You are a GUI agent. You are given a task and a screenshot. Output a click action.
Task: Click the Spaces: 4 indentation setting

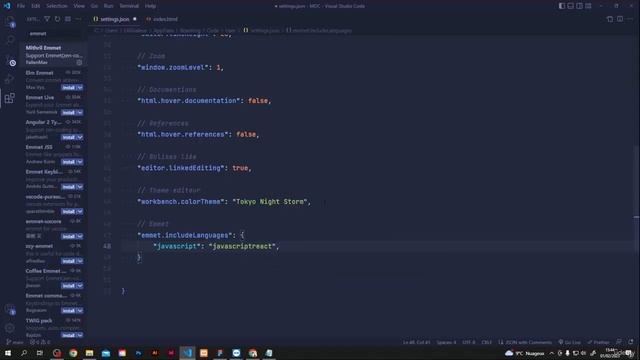pos(446,342)
